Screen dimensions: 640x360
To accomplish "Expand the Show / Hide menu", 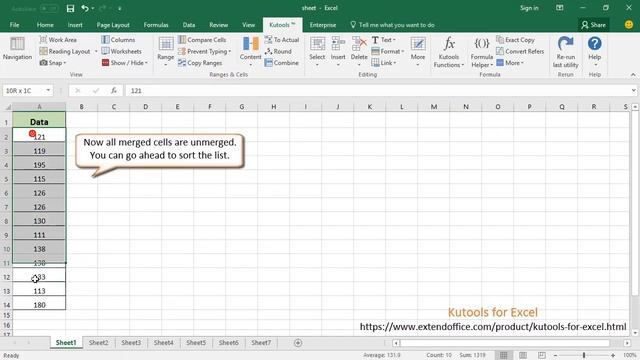I will pos(124,63).
